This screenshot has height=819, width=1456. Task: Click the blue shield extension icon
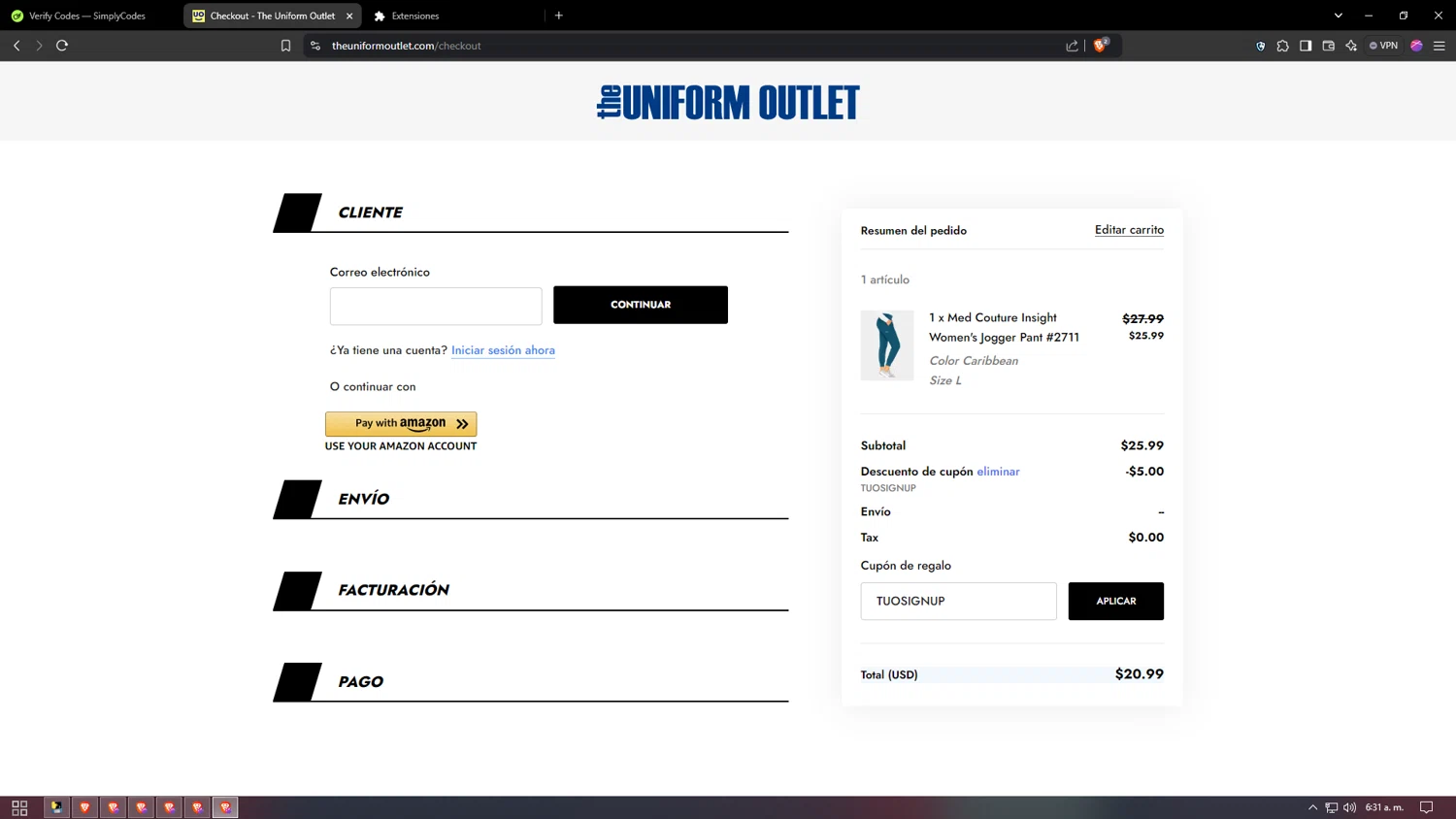tap(1260, 46)
